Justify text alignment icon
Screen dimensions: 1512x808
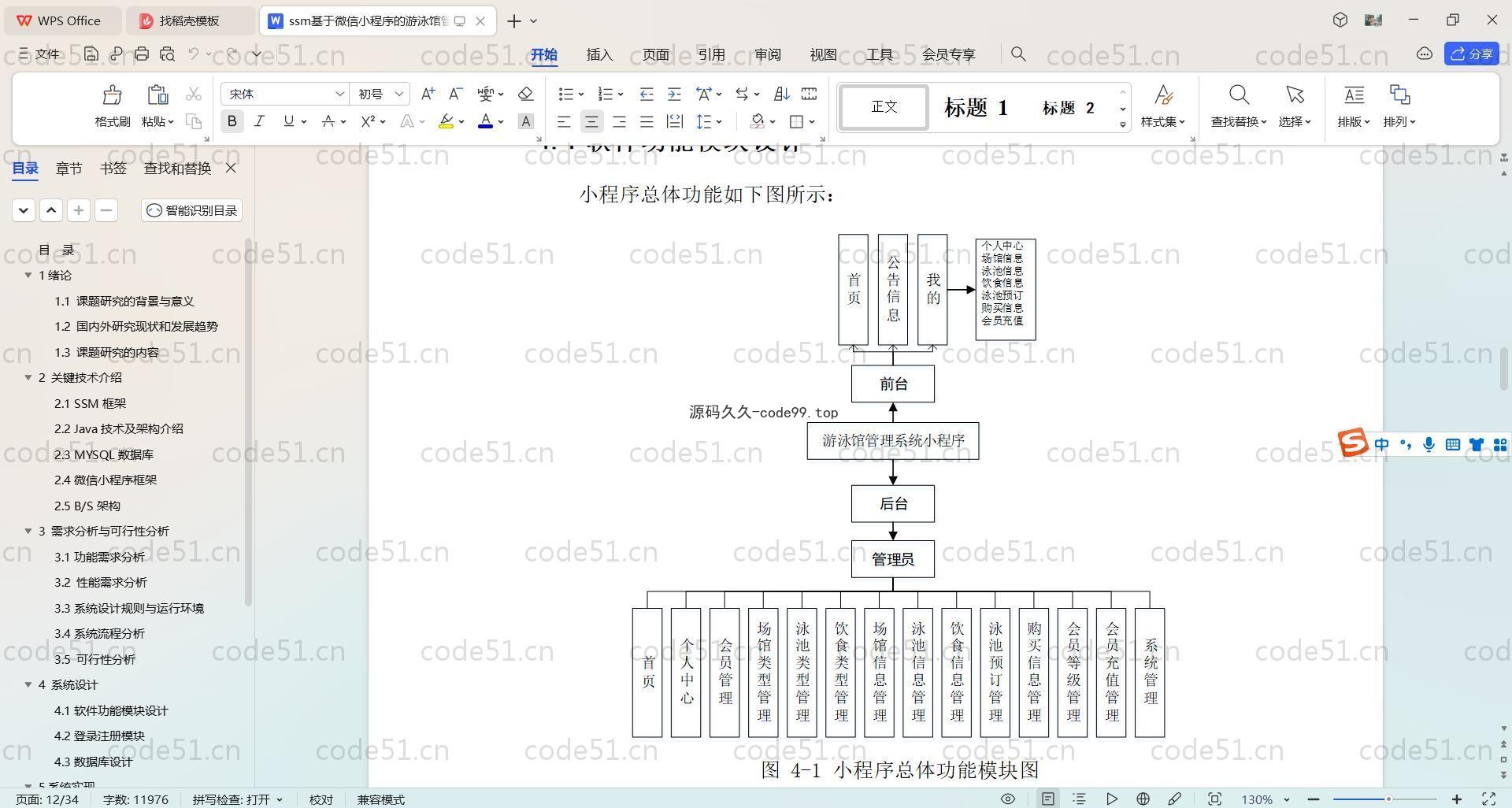point(647,121)
